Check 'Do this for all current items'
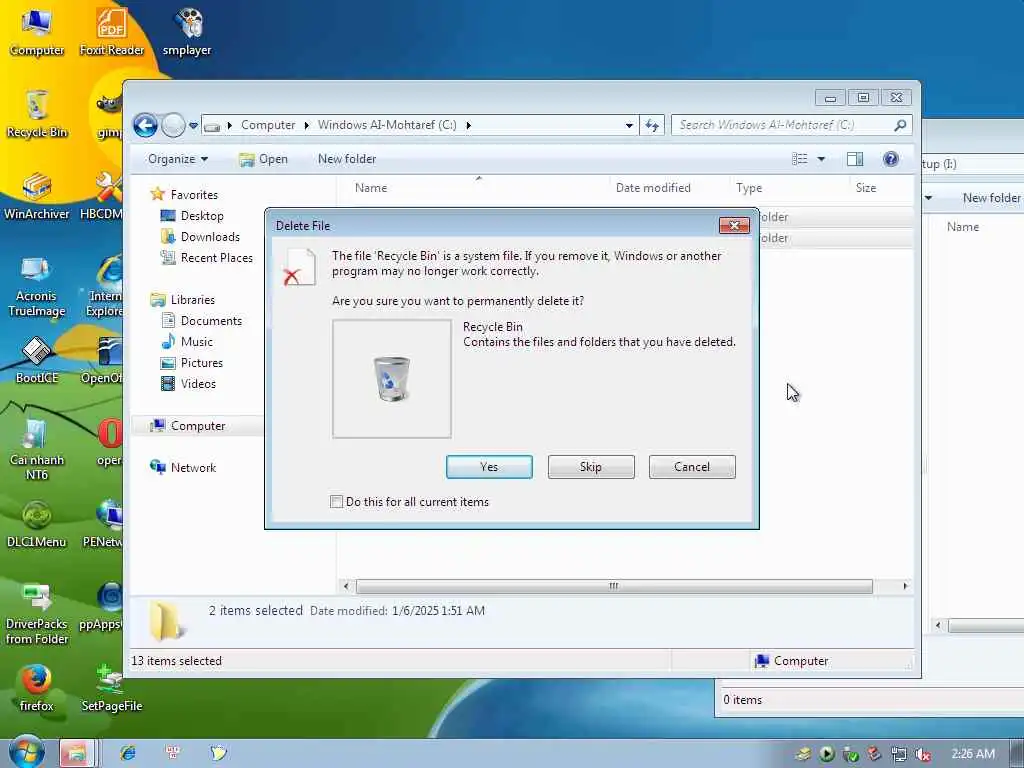 (x=336, y=502)
